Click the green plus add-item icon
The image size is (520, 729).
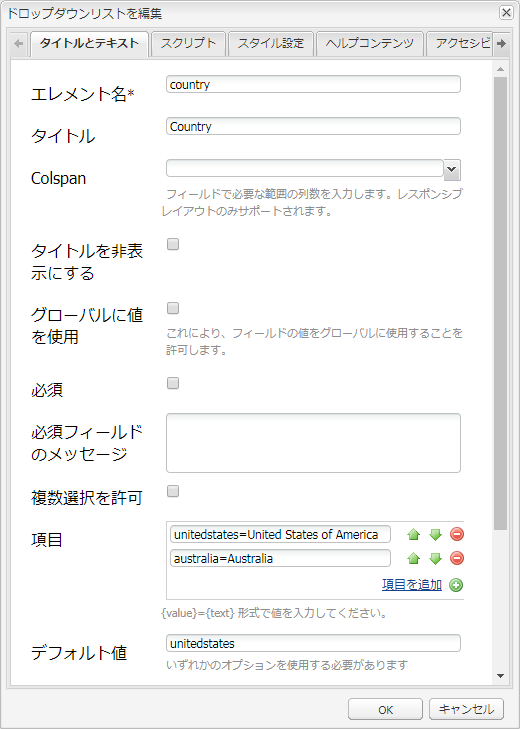(x=456, y=585)
